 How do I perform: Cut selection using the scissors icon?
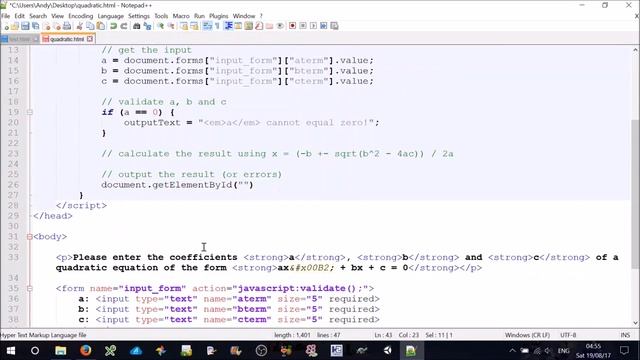click(x=80, y=26)
